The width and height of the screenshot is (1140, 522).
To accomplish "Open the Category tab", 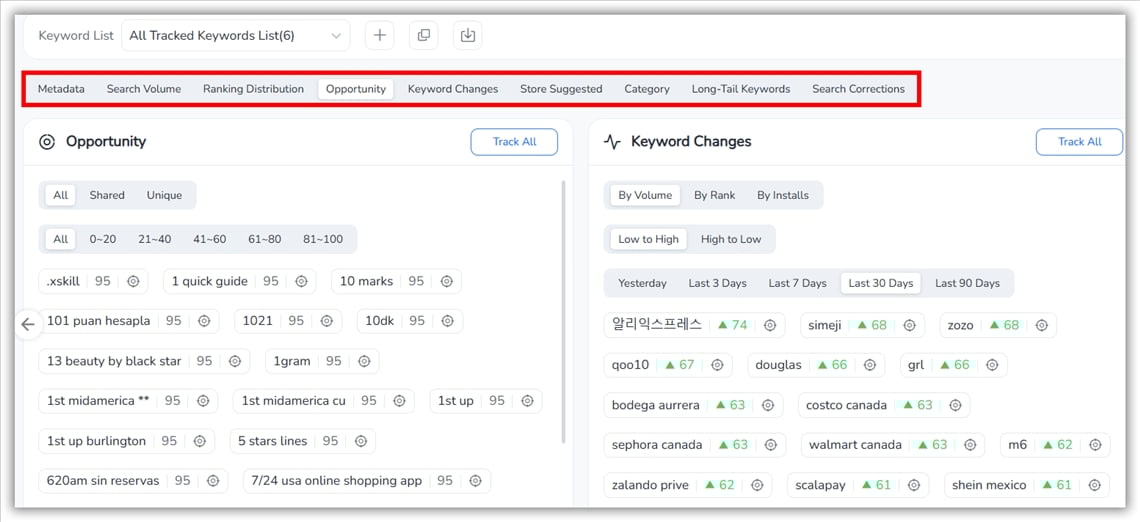I will click(647, 89).
